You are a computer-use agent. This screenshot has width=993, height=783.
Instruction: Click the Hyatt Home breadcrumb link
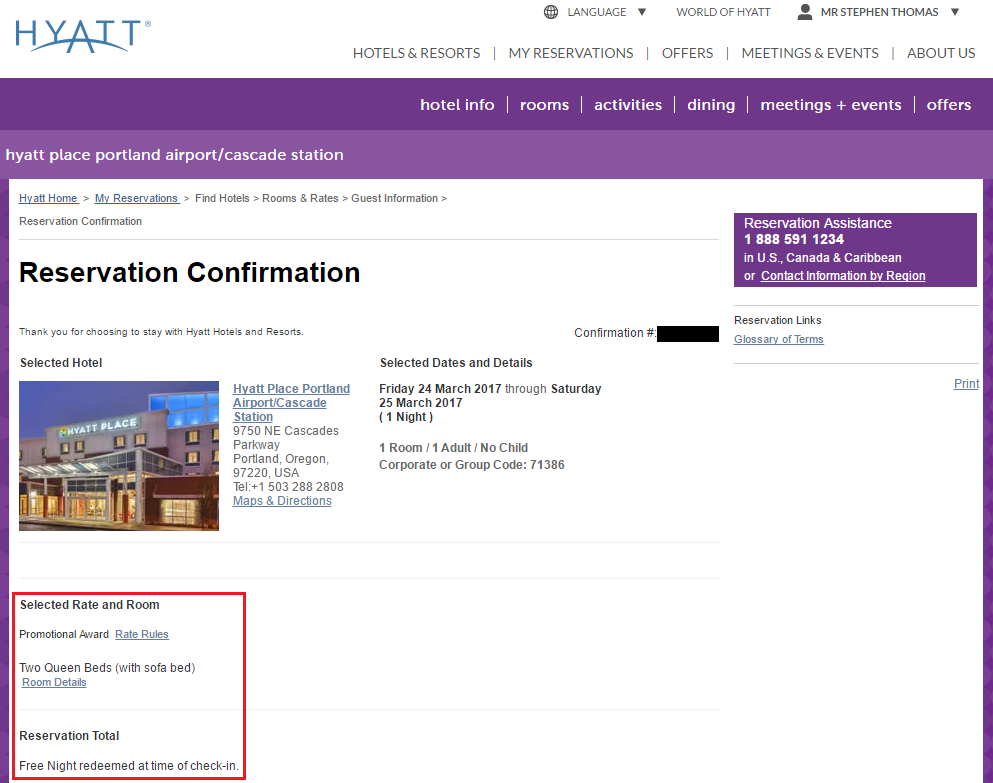[48, 198]
